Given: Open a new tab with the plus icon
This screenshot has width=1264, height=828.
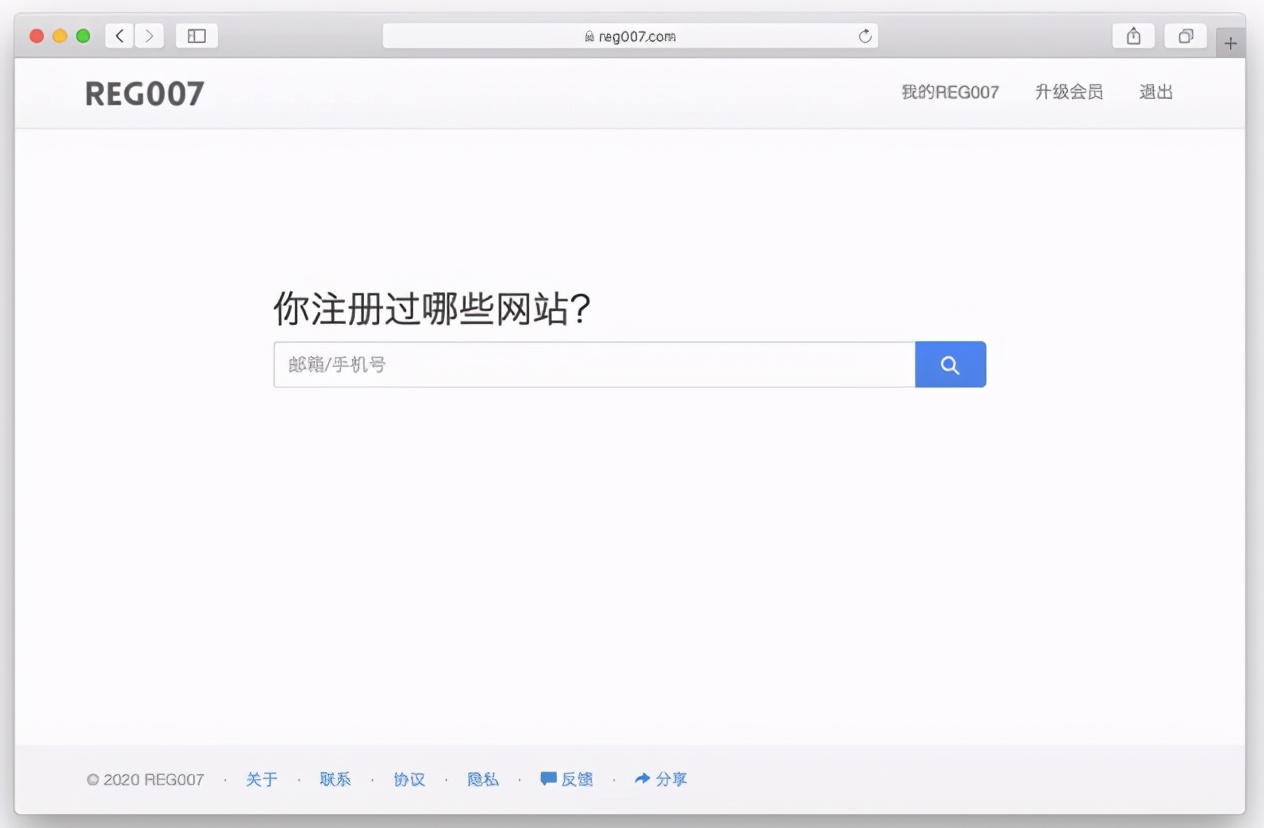Looking at the screenshot, I should [1230, 42].
